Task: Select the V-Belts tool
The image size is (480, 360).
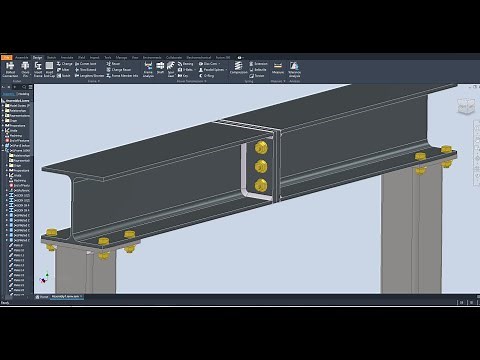Action: tap(185, 70)
